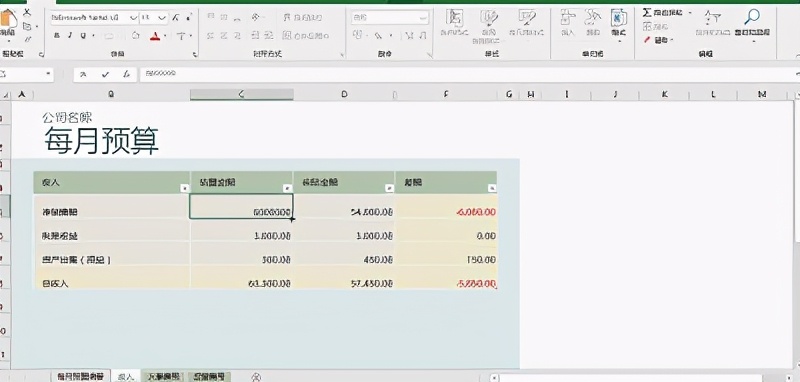
Task: Click the Merge and Center button
Action: coord(306,36)
